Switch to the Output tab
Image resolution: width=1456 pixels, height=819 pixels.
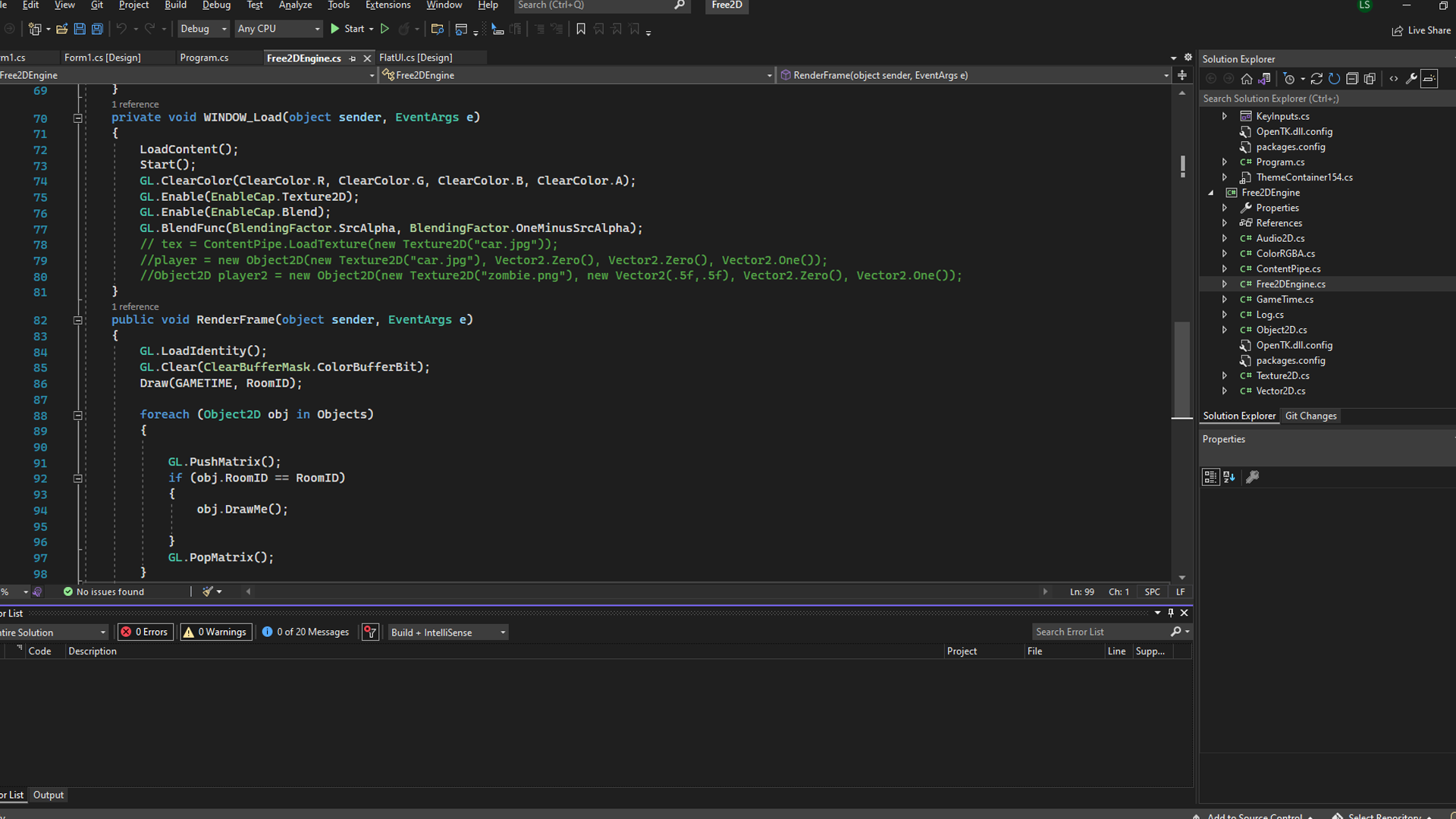coord(49,795)
